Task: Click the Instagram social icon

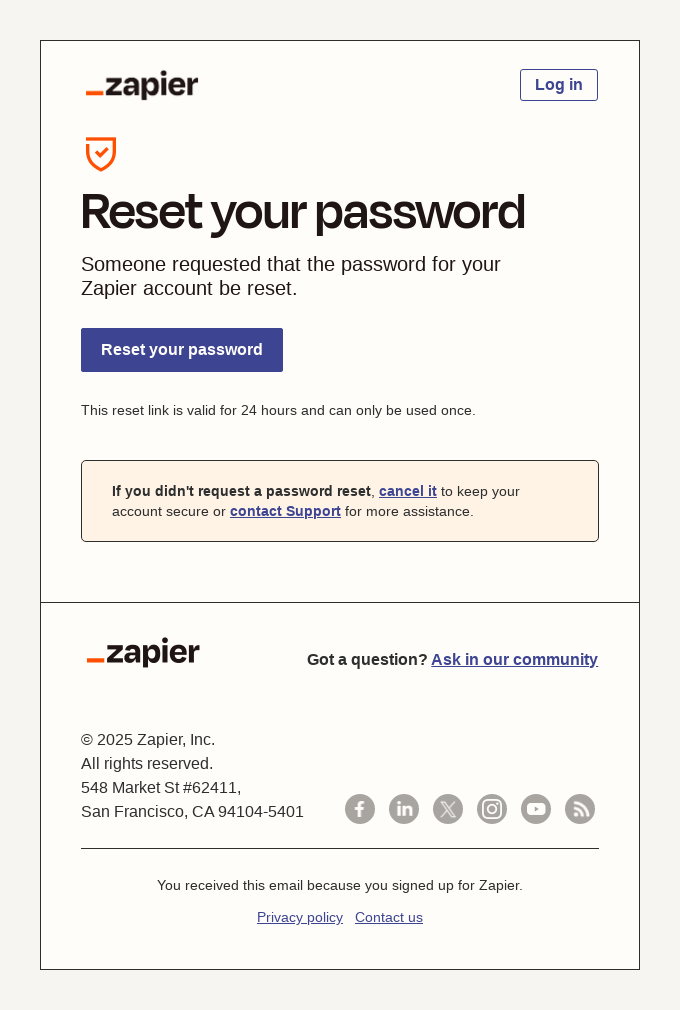Action: pyautogui.click(x=492, y=809)
